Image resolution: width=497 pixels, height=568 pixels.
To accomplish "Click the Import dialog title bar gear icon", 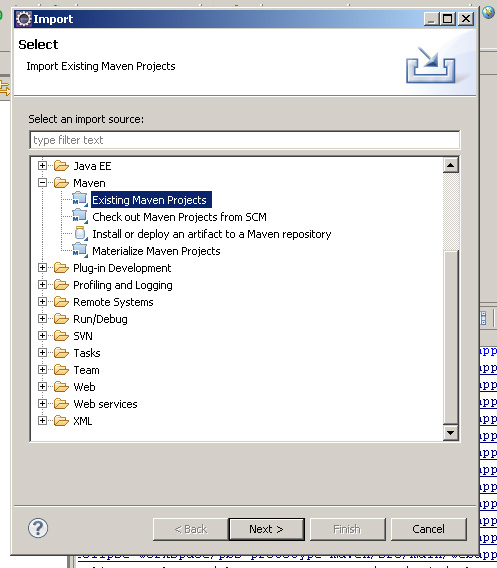I will [x=24, y=19].
